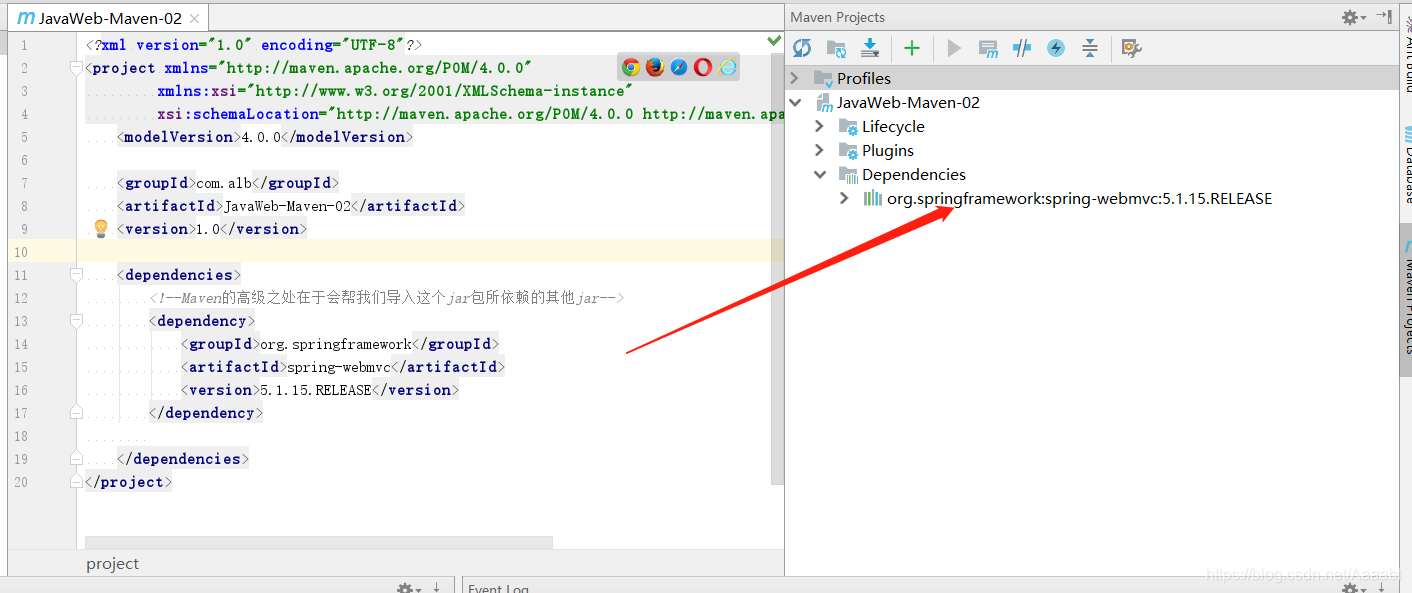
Task: Run Maven build play icon
Action: (954, 48)
